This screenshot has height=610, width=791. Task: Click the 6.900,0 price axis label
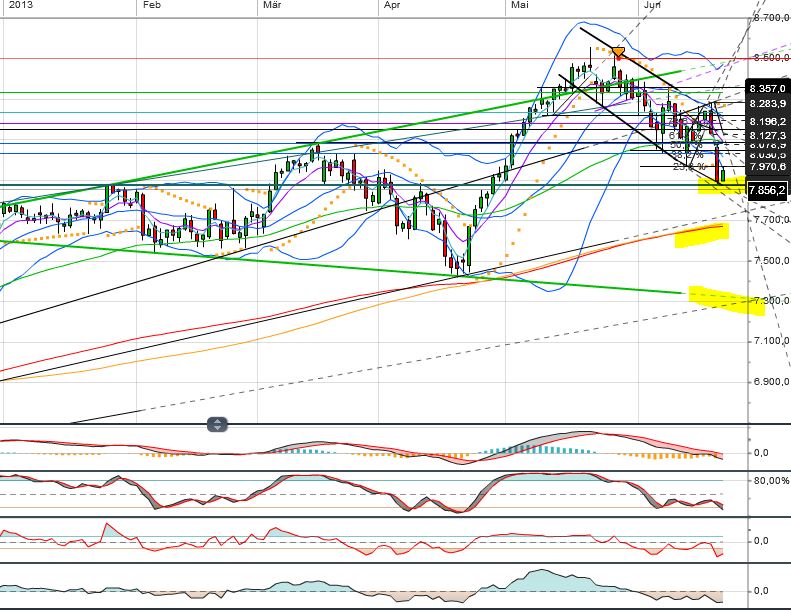(x=772, y=381)
